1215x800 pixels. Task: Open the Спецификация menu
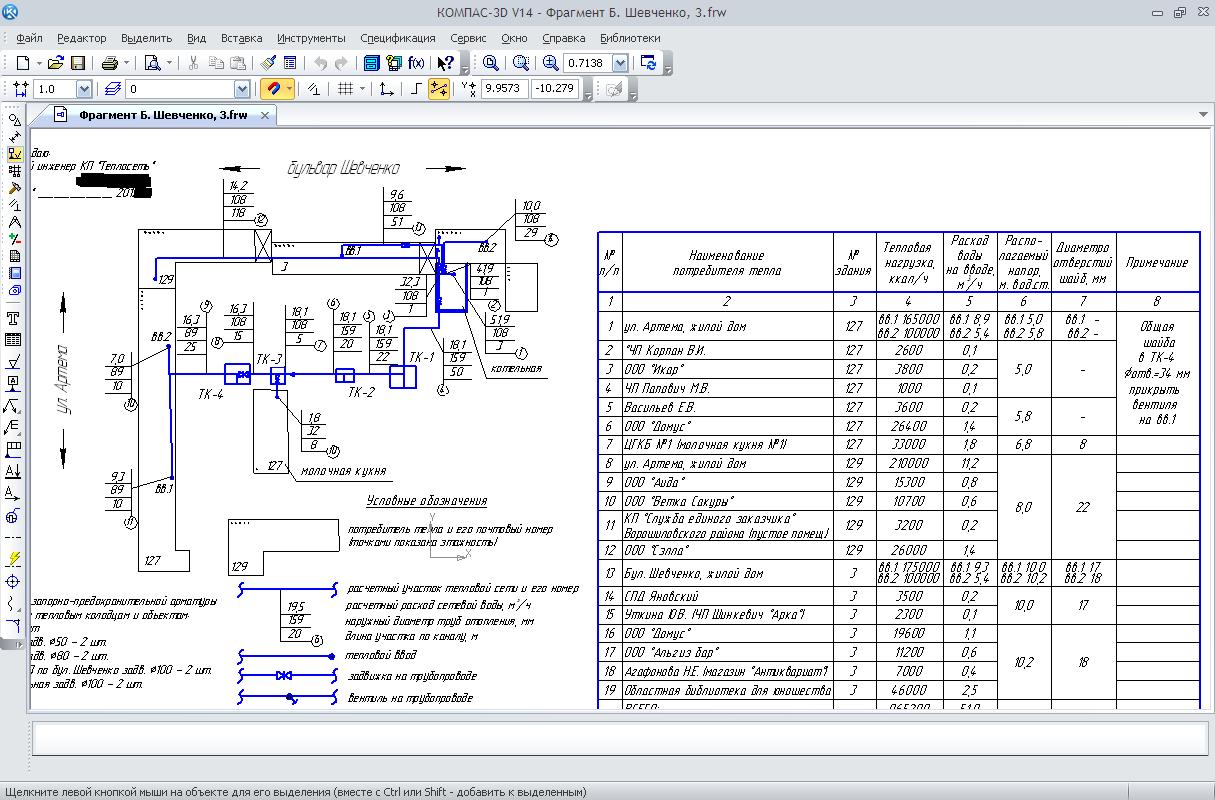click(x=397, y=38)
